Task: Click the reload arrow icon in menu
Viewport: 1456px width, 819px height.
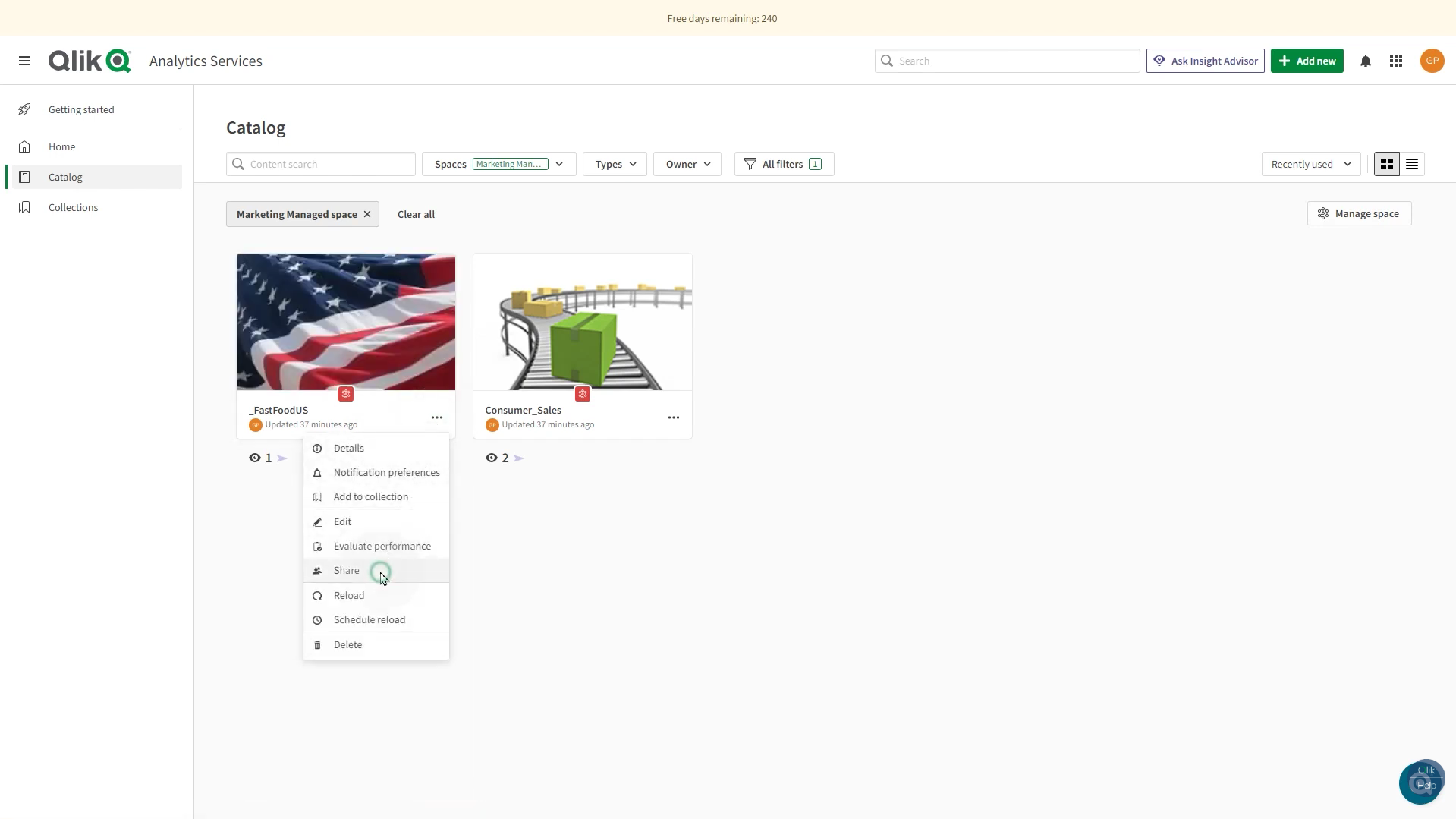Action: (317, 596)
